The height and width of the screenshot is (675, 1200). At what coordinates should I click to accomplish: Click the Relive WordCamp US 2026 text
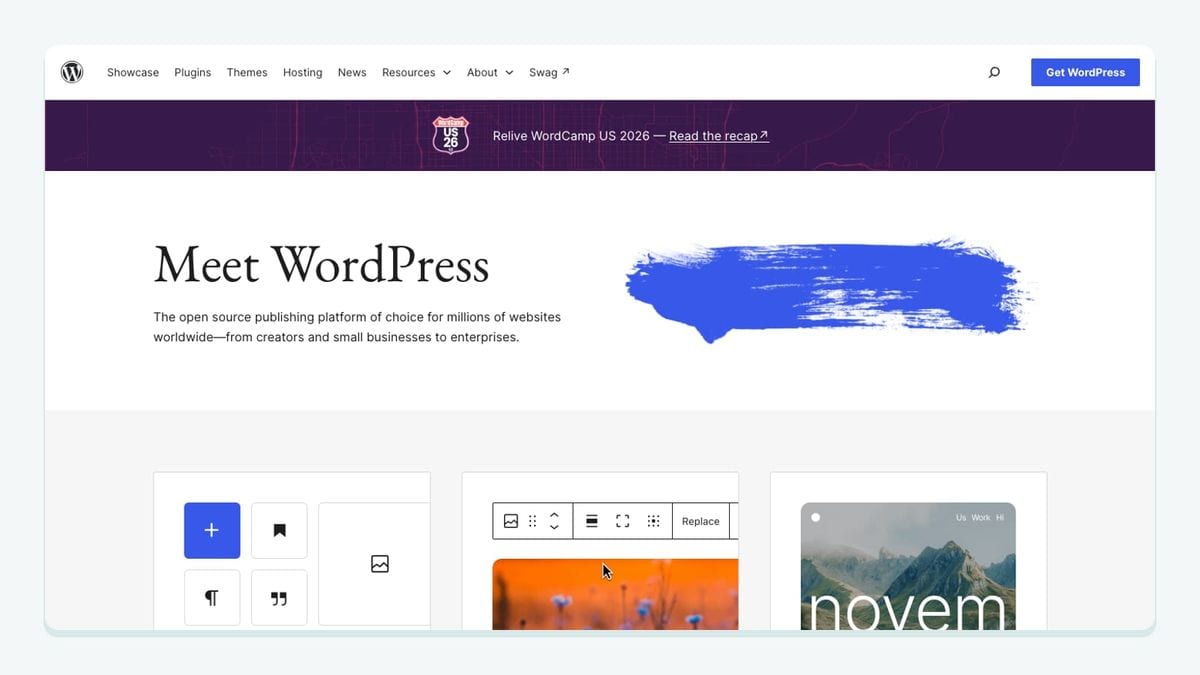(x=571, y=136)
